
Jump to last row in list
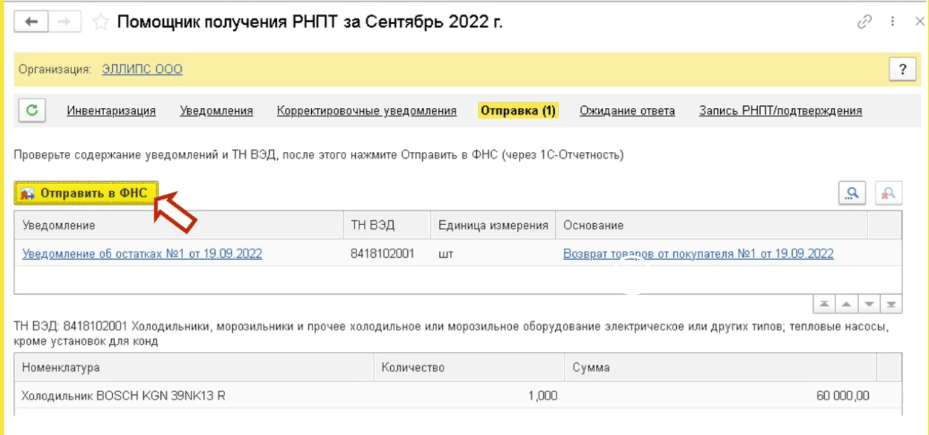[891, 304]
